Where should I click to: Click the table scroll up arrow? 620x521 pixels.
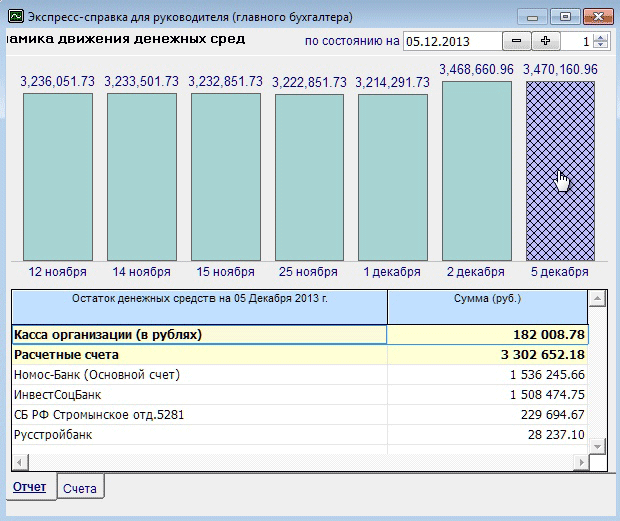point(597,298)
